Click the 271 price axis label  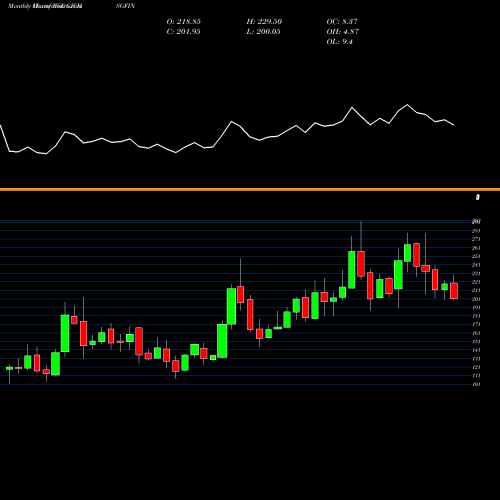coord(476,239)
